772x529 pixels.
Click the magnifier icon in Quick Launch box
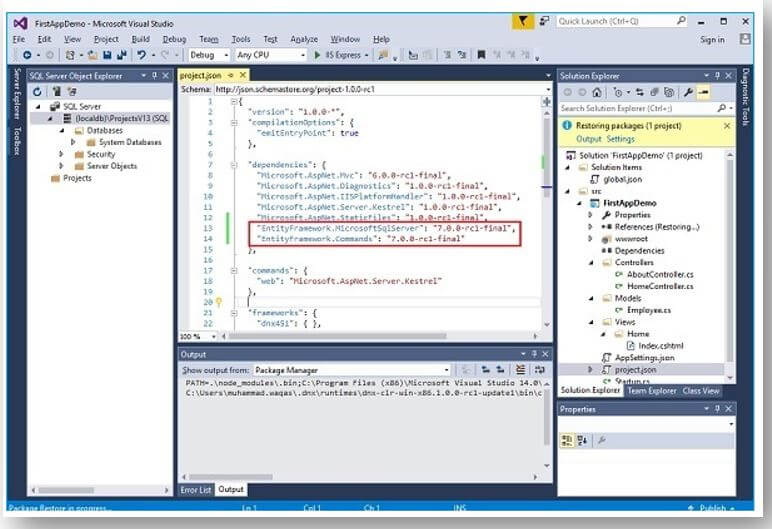coord(681,21)
